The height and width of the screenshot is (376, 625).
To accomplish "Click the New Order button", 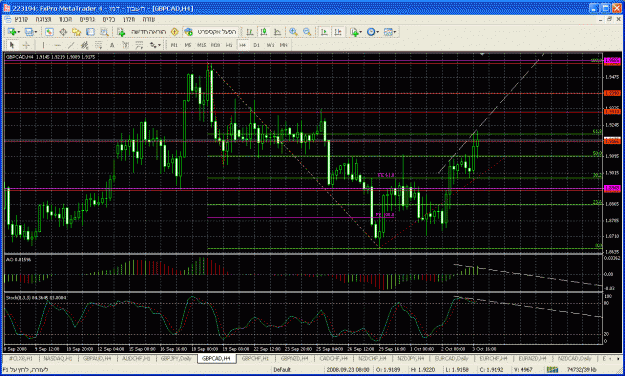I will pyautogui.click(x=142, y=32).
